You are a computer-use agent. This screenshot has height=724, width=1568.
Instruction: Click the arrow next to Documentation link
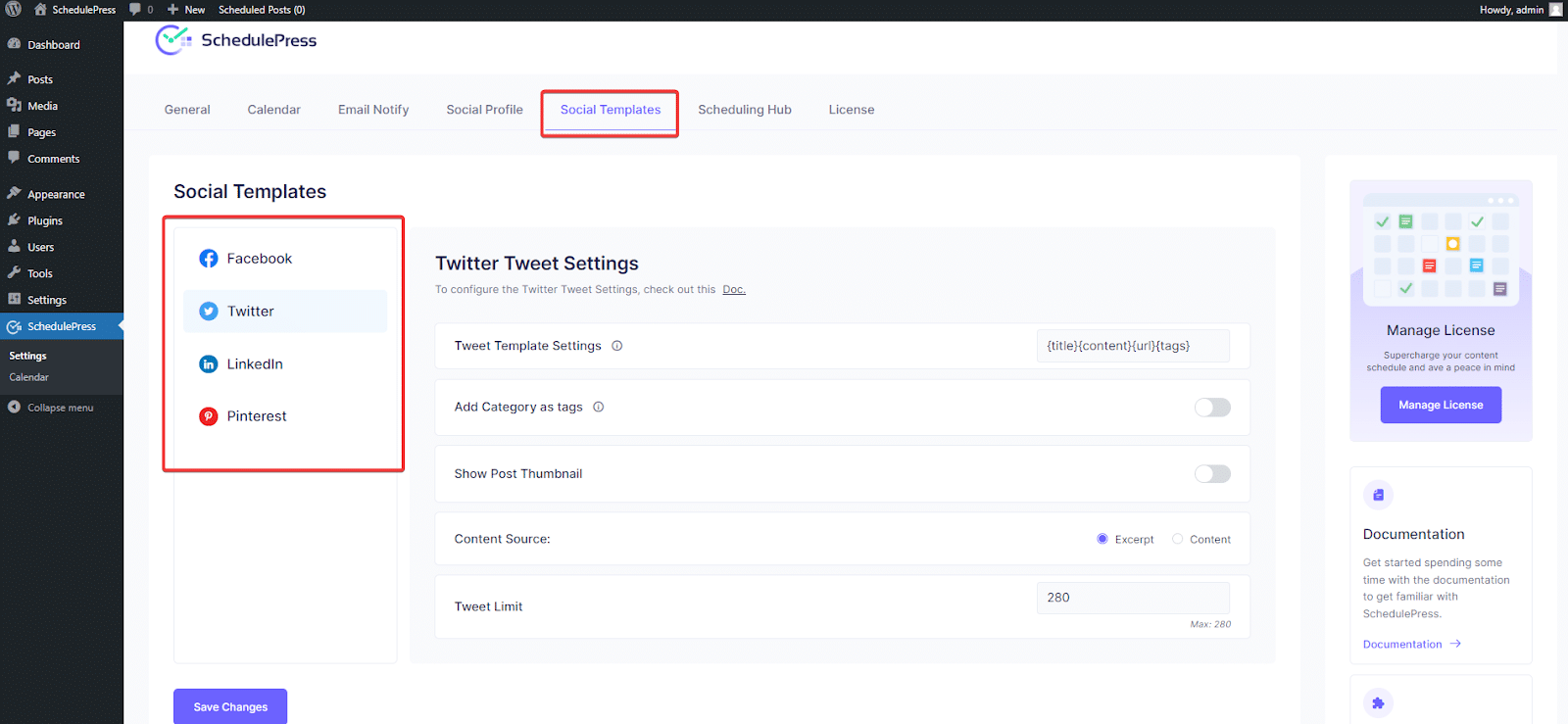tap(1455, 644)
